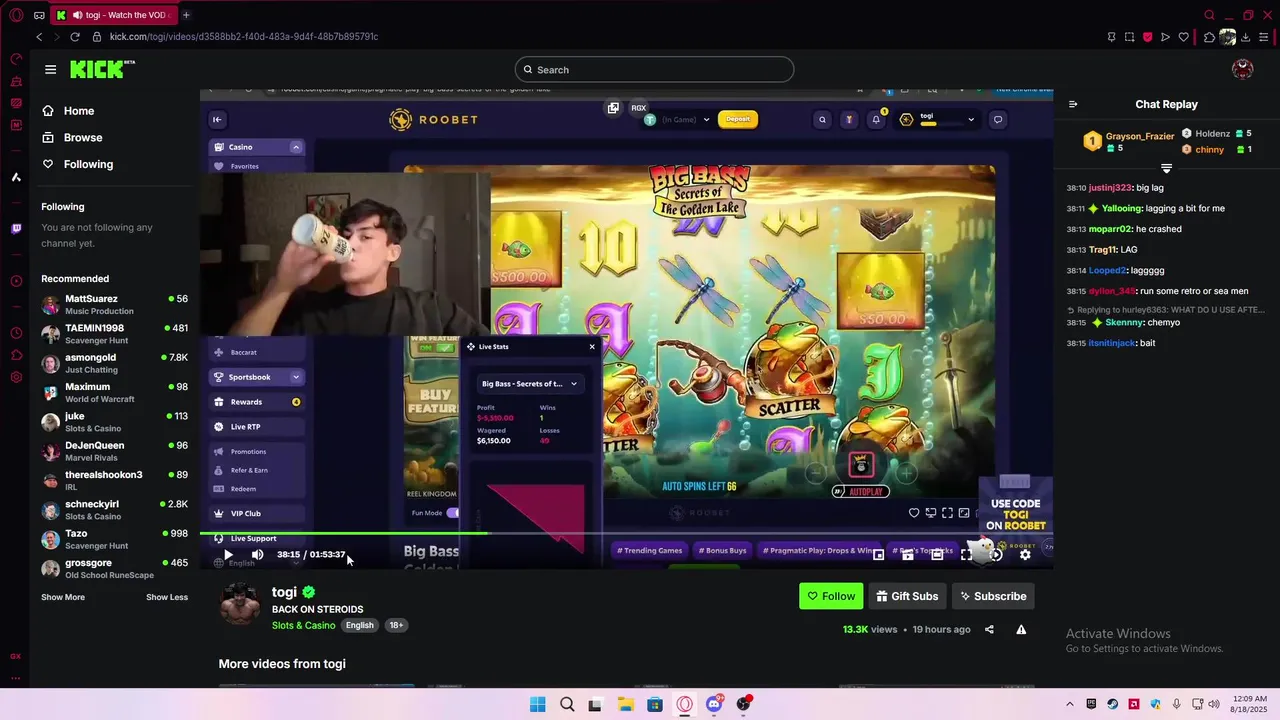Viewport: 1280px width, 720px height.
Task: Go to Home in the Kick sidebar
Action: (79, 111)
